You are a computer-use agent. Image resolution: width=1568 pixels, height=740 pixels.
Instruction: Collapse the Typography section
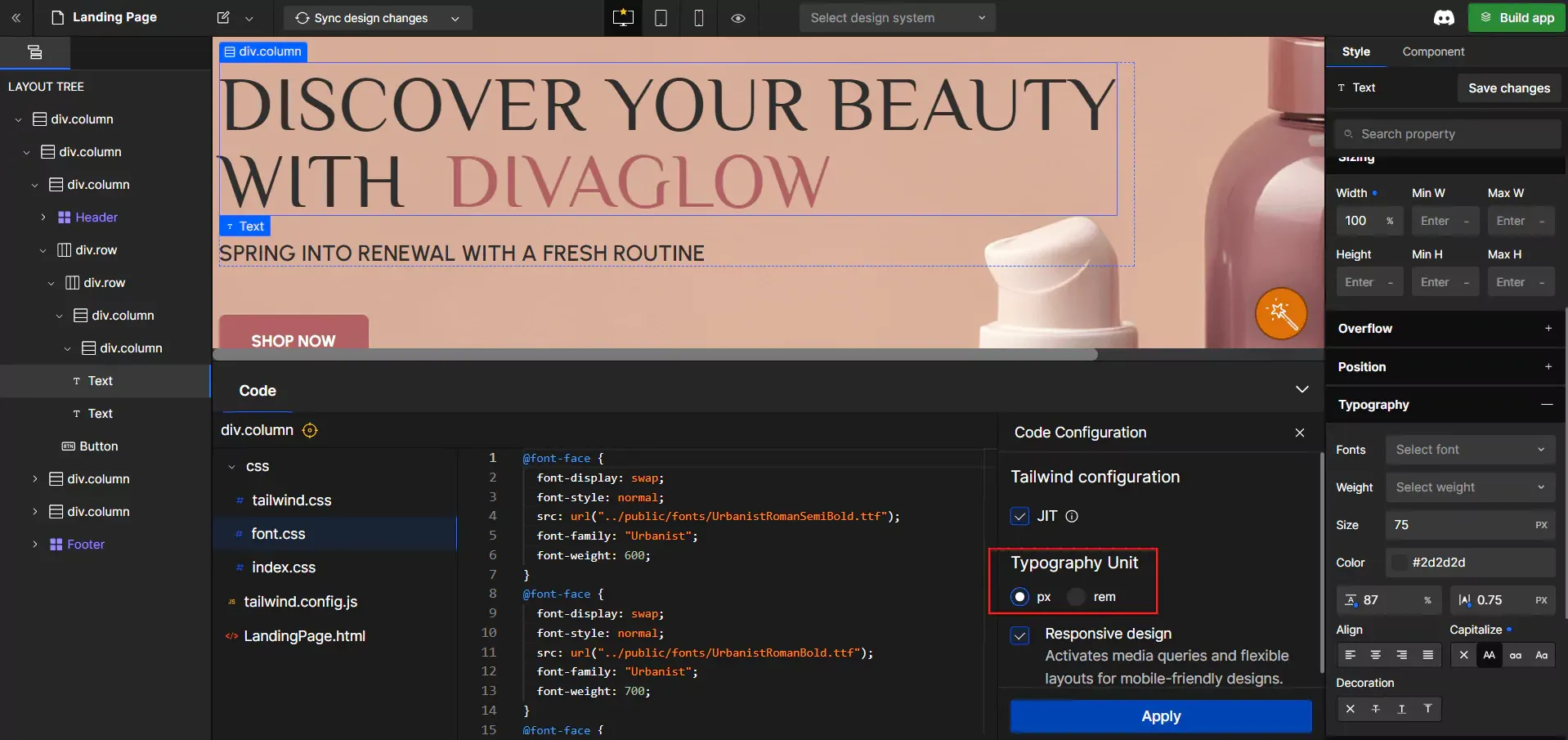(1547, 404)
